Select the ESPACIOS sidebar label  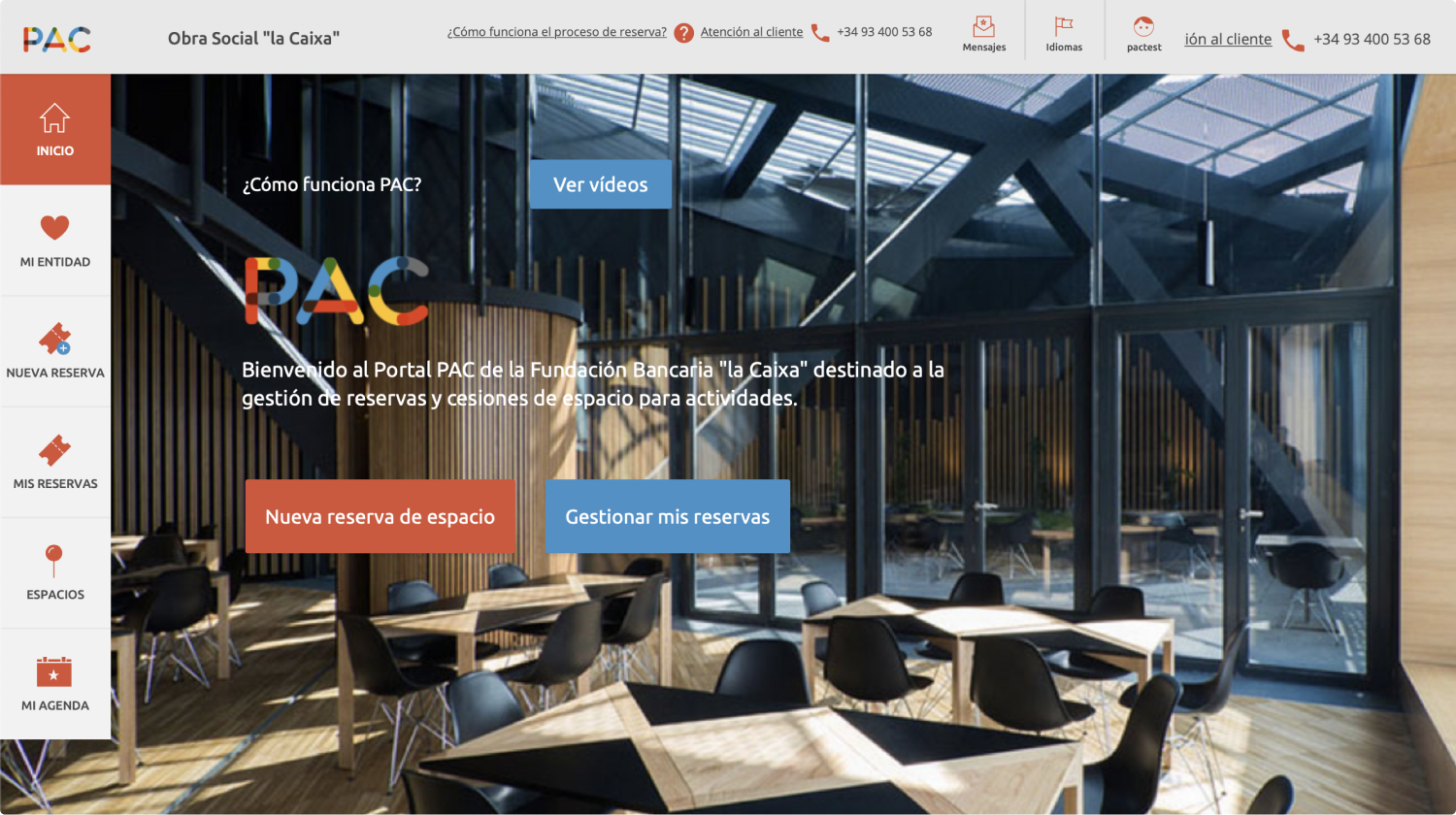(55, 595)
